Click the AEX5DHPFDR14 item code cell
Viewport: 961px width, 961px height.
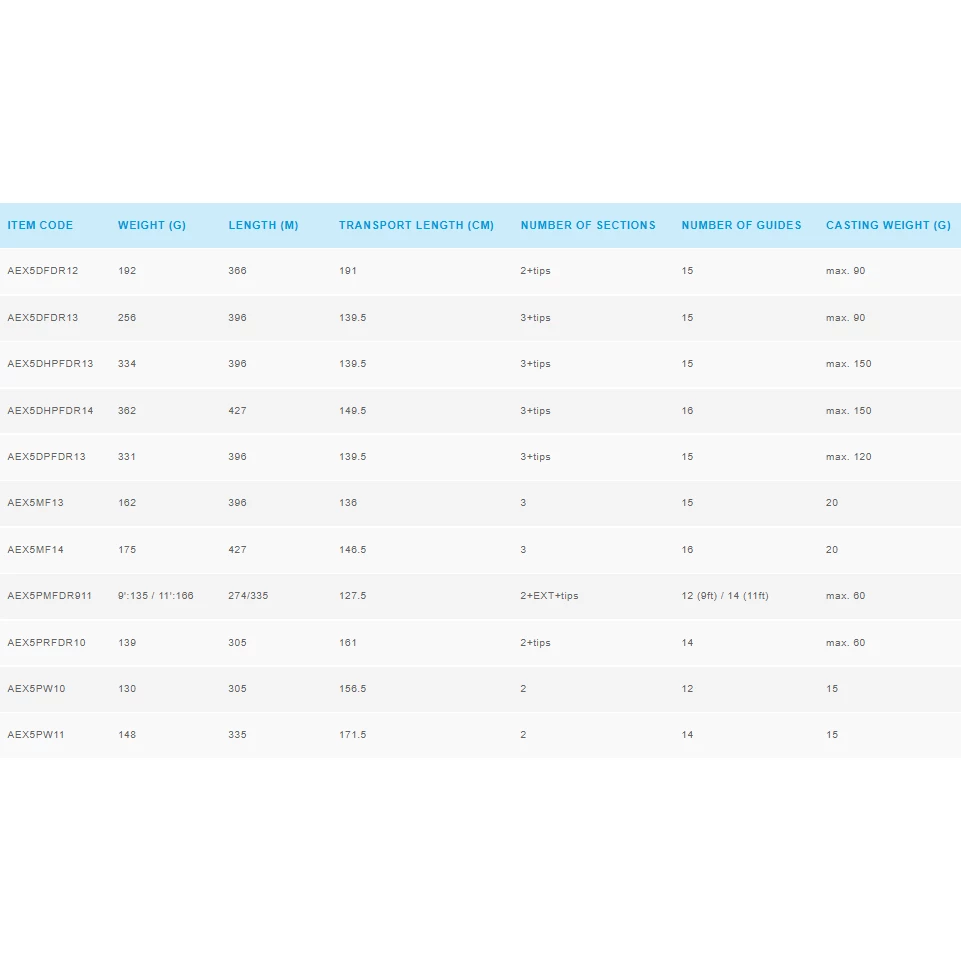pos(50,411)
